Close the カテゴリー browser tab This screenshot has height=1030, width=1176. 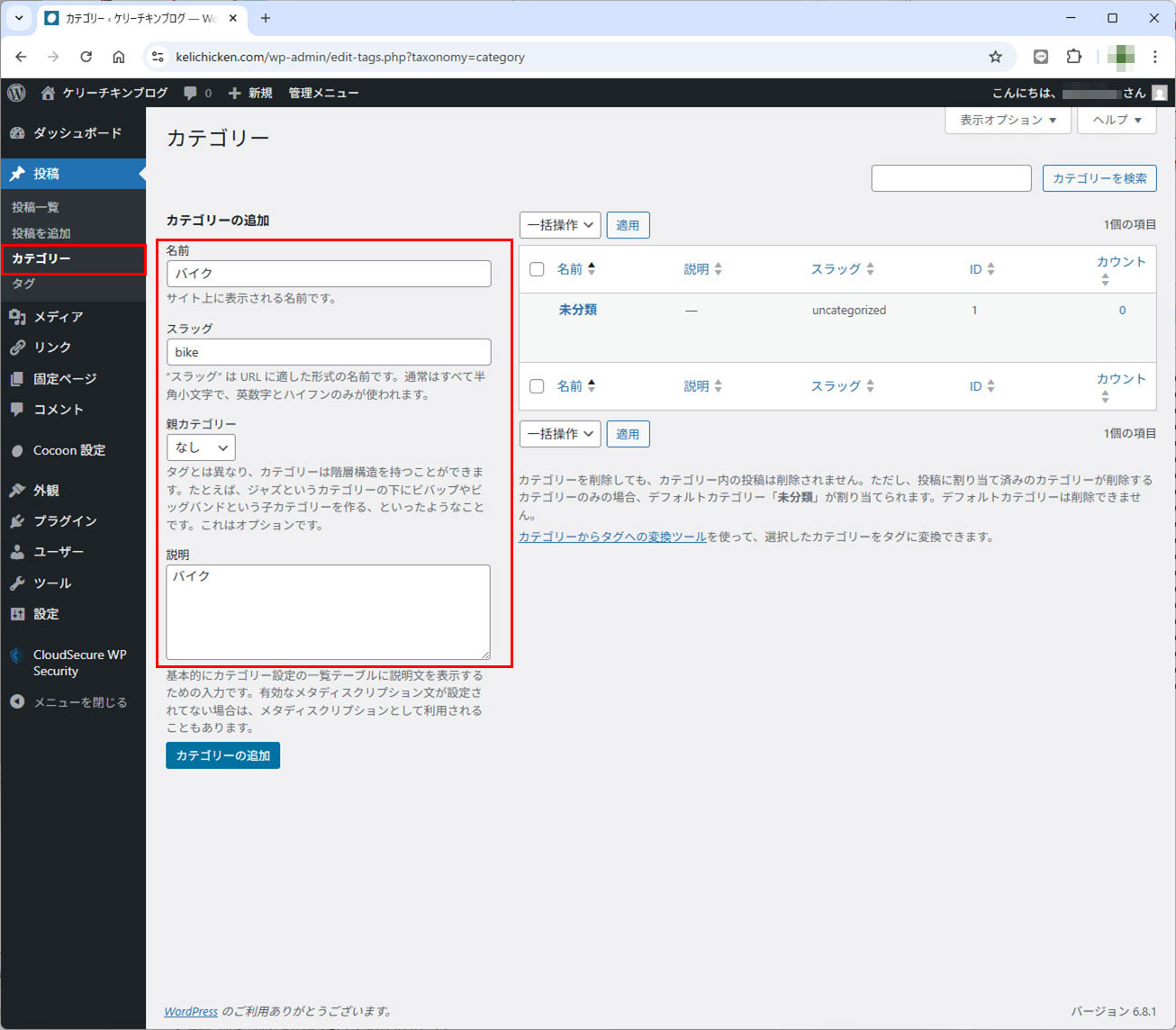[232, 18]
